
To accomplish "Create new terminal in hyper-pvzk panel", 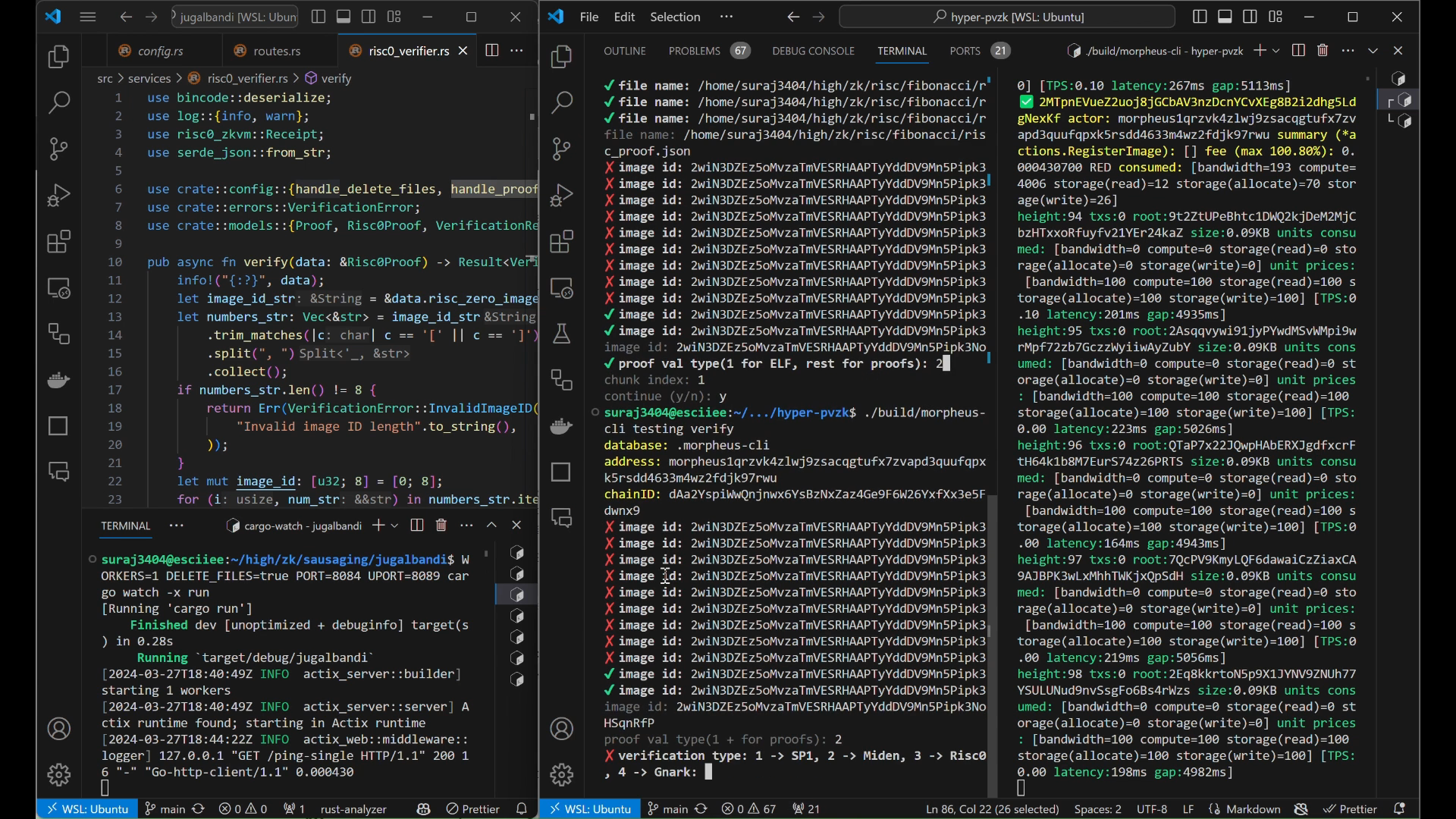I will click(x=1260, y=50).
